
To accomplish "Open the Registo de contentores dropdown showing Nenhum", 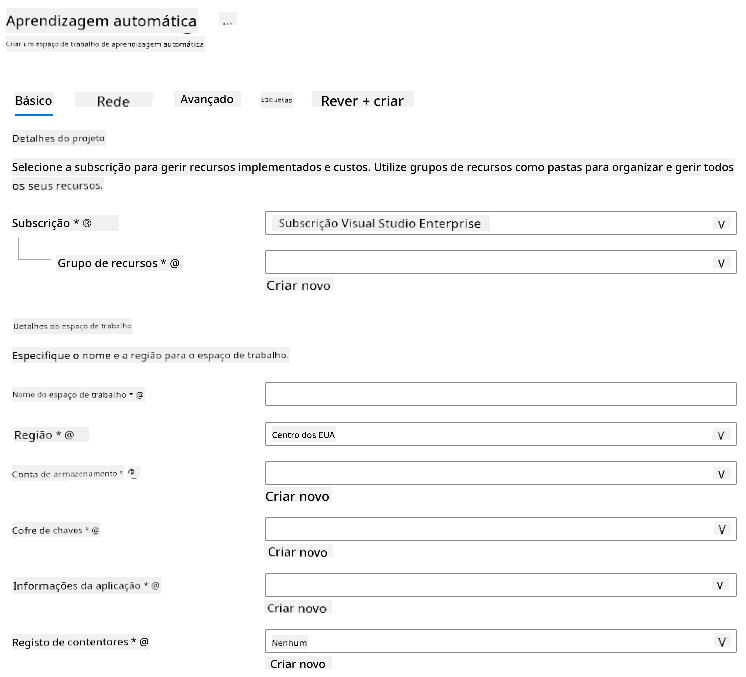I will click(x=501, y=641).
